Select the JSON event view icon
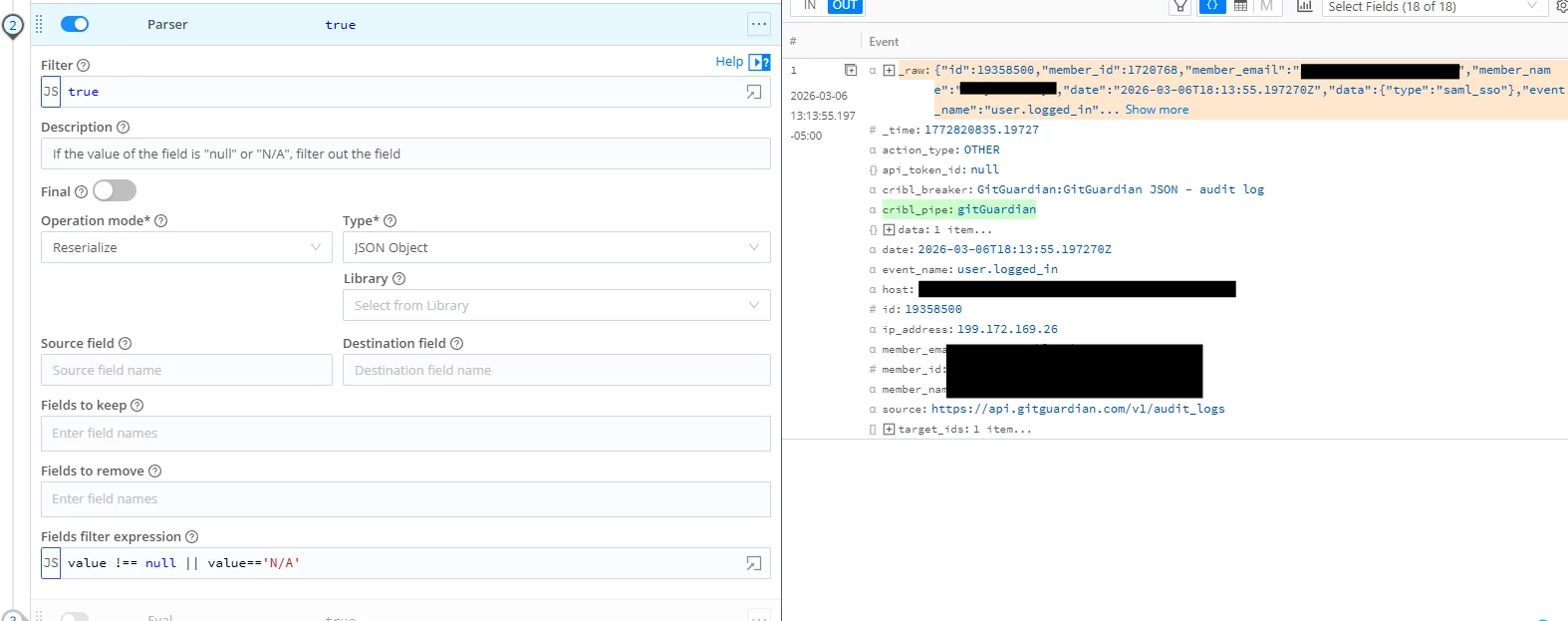Screen dimensions: 1568x621 point(1212,6)
